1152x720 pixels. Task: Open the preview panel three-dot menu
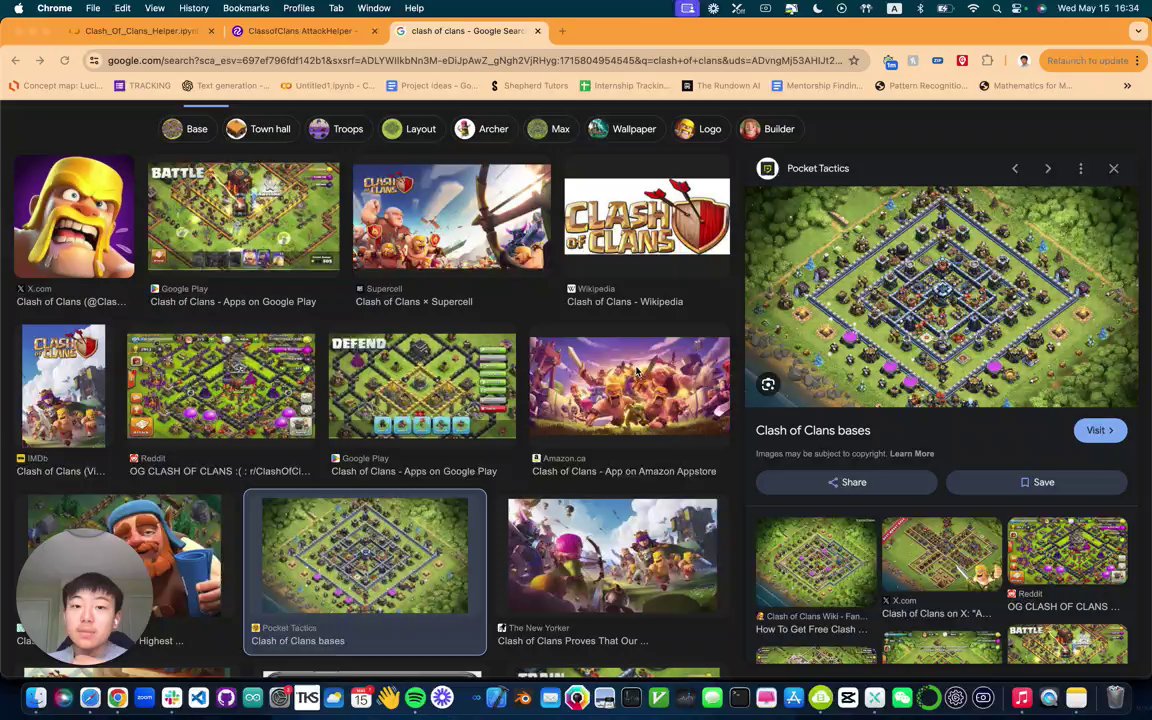(1081, 168)
